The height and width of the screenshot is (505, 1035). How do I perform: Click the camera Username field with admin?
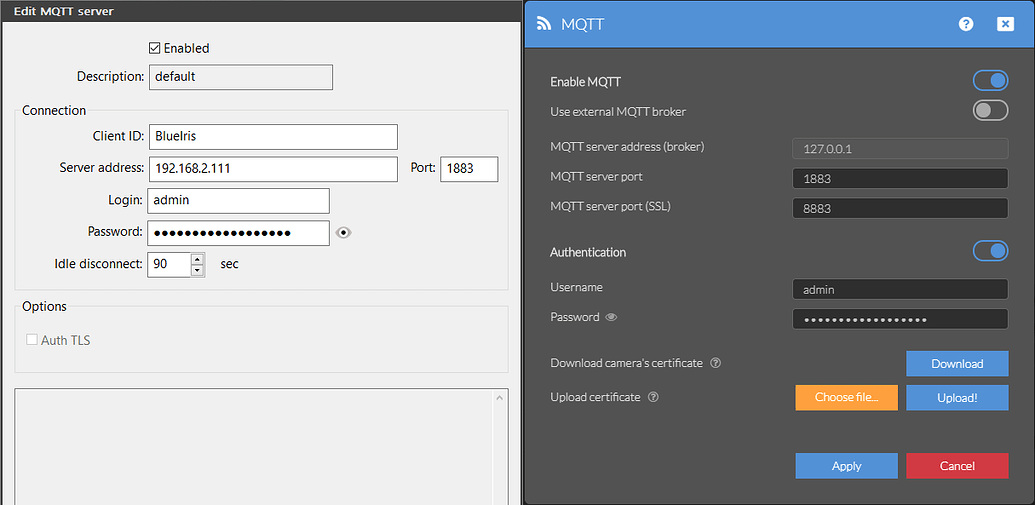[x=900, y=289]
